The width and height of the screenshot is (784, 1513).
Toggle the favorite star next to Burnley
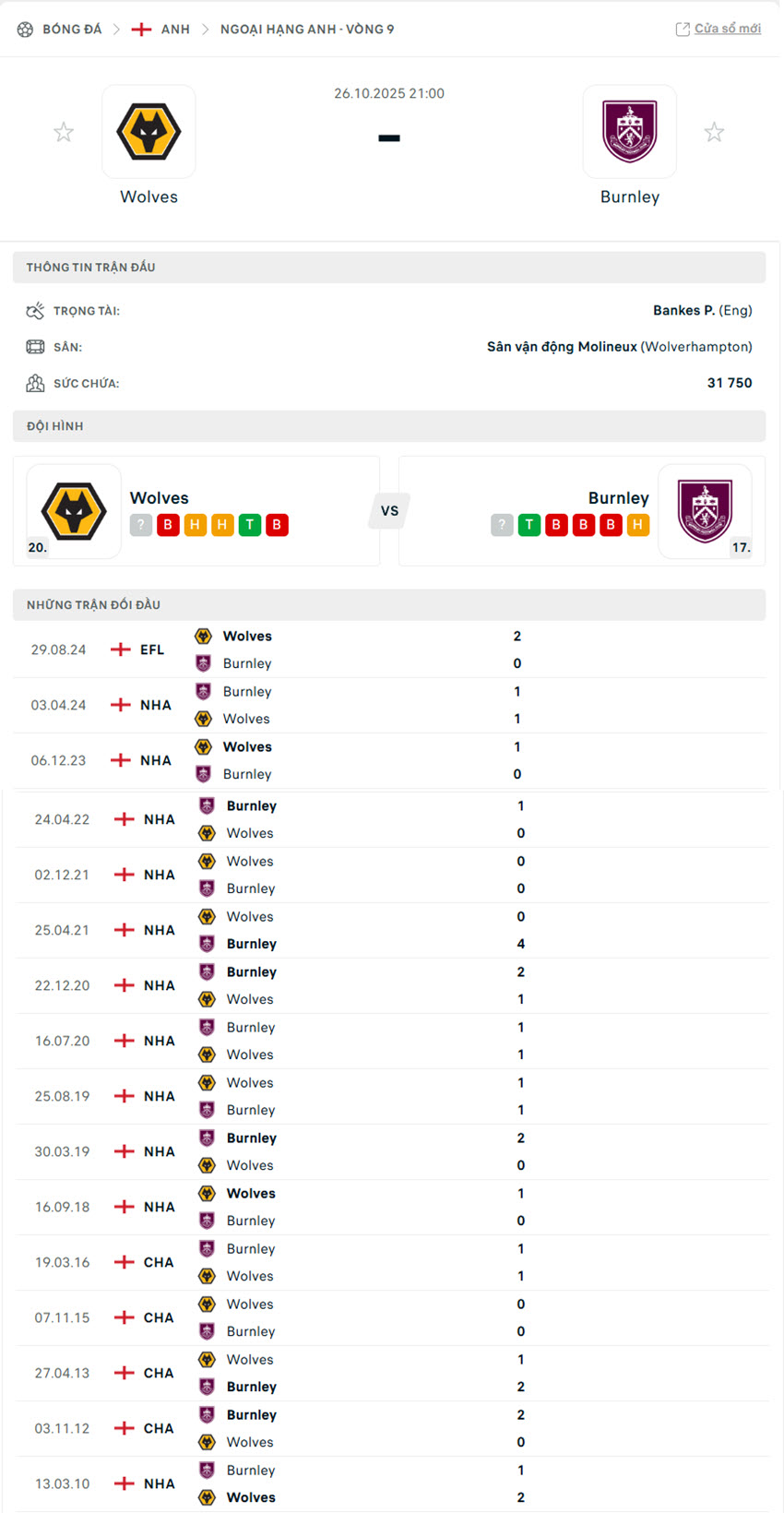coord(715,131)
